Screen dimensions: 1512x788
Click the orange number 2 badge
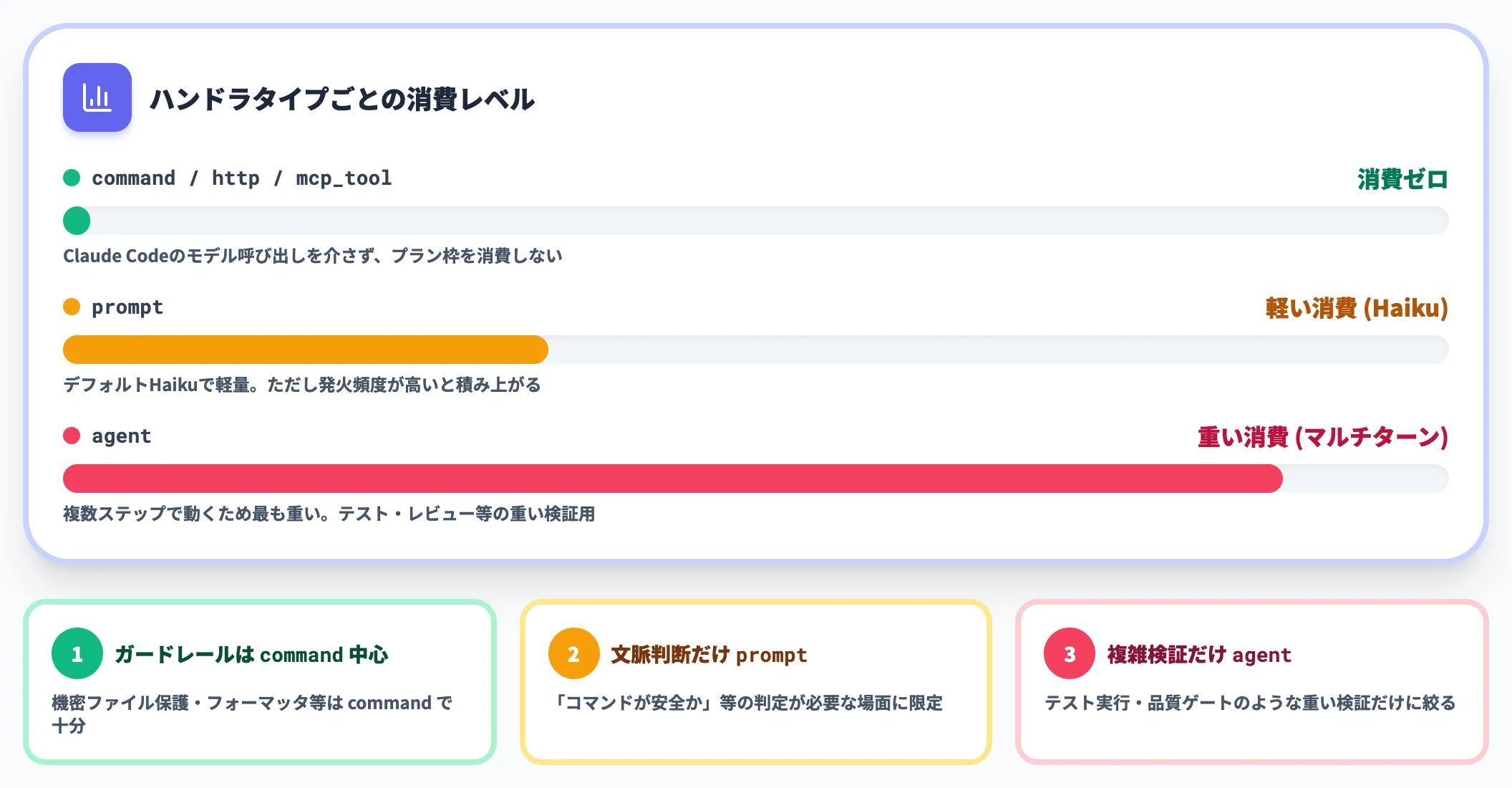coord(573,653)
